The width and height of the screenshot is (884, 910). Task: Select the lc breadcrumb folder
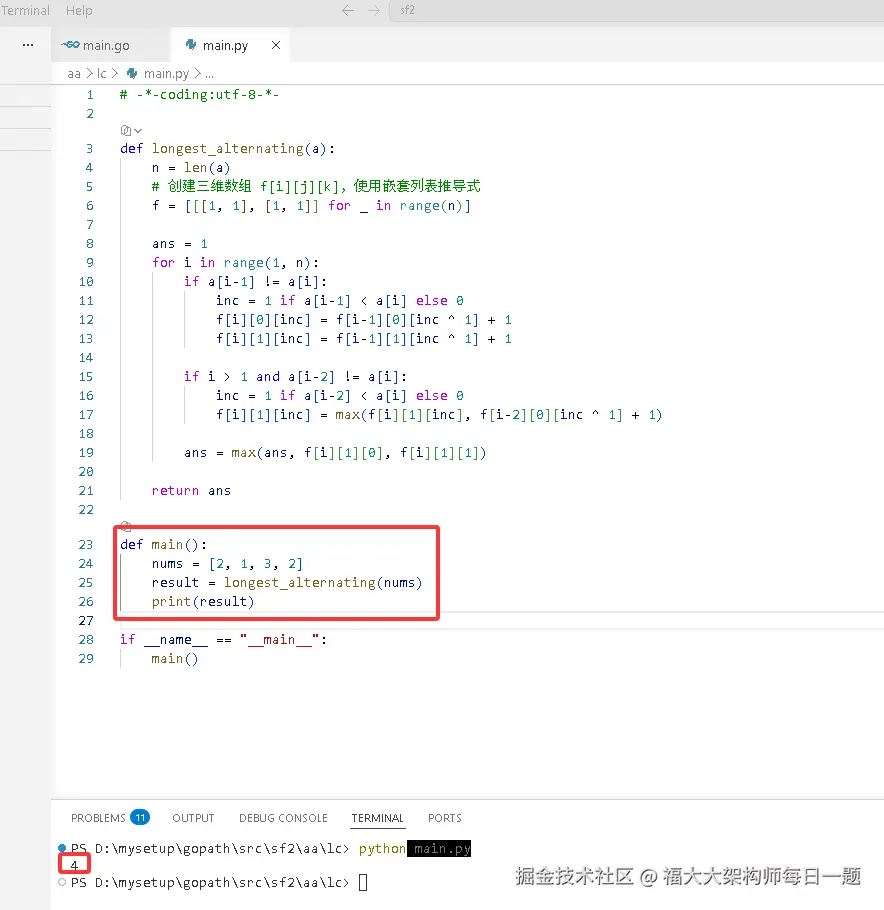[102, 74]
